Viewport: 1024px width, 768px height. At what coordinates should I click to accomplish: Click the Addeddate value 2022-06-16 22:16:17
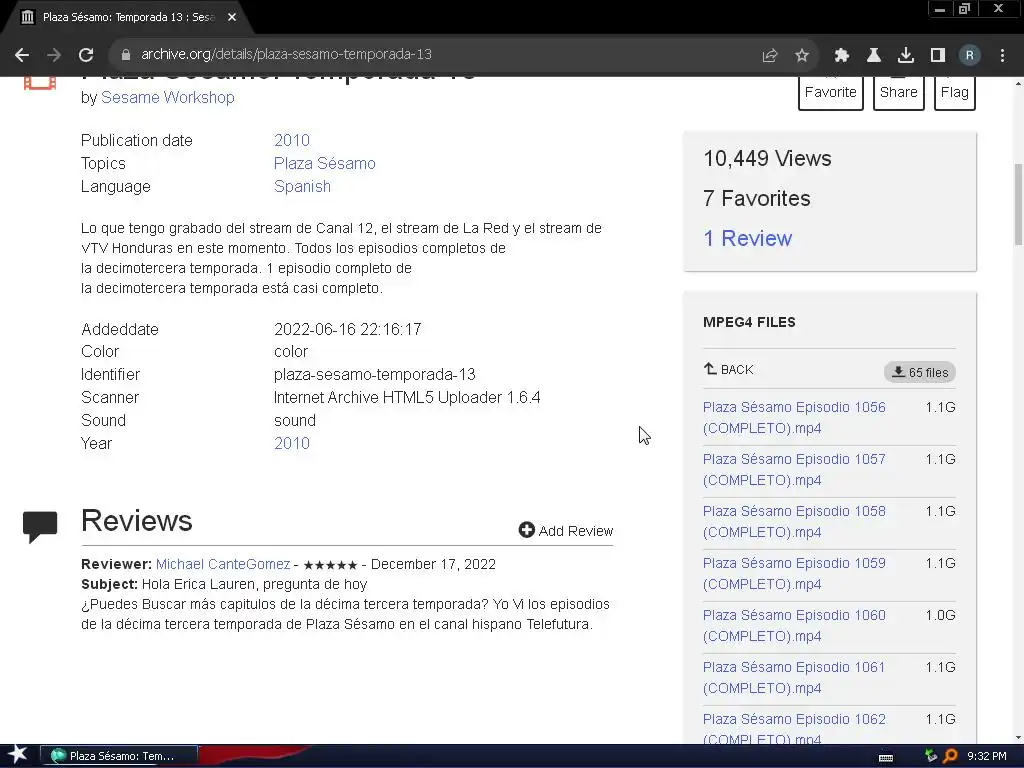[x=347, y=329]
